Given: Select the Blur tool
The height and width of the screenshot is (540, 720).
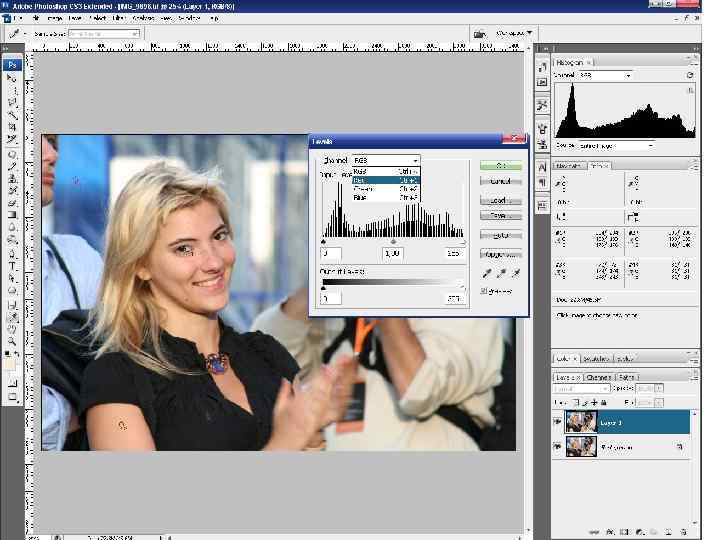Looking at the screenshot, I should coord(12,227).
